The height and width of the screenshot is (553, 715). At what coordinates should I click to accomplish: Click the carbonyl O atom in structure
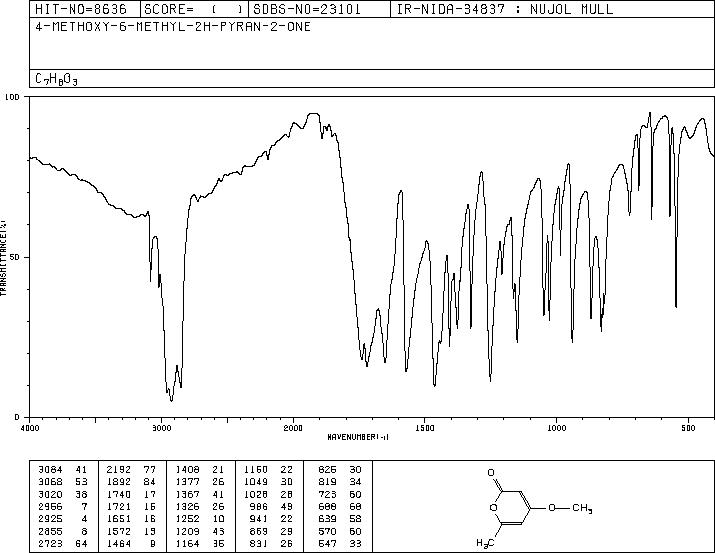coord(491,472)
